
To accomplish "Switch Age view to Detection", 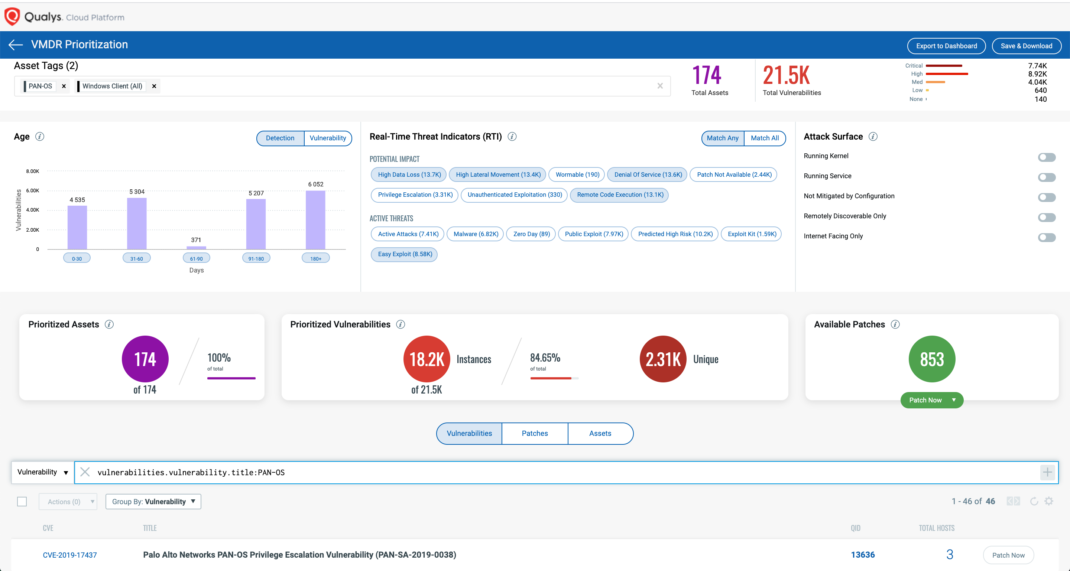I will 280,138.
